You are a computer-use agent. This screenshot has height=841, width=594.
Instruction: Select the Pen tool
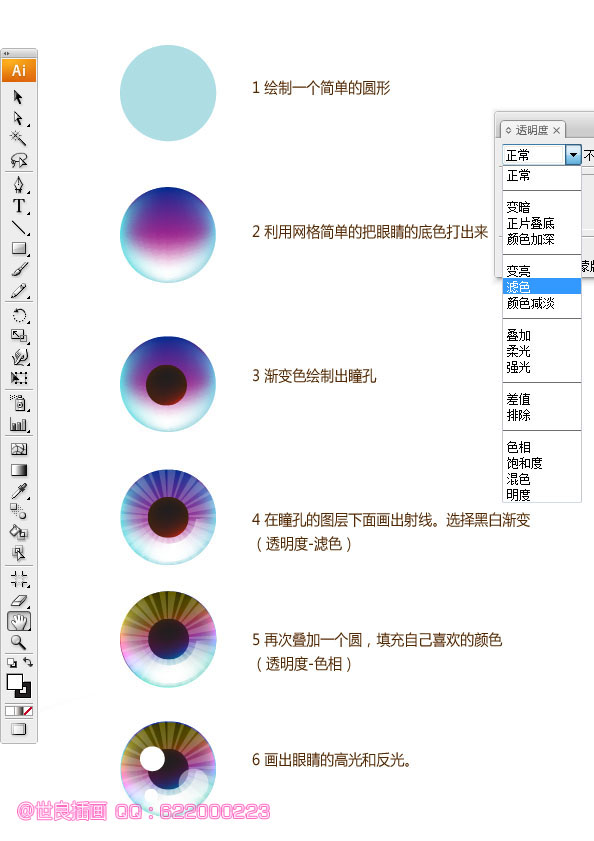(19, 185)
